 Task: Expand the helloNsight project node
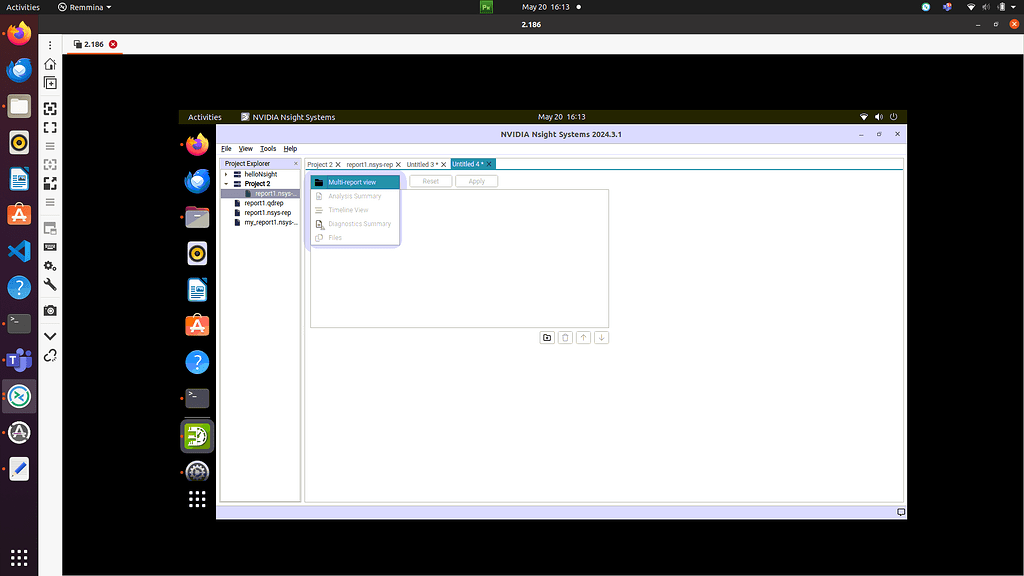click(x=228, y=173)
